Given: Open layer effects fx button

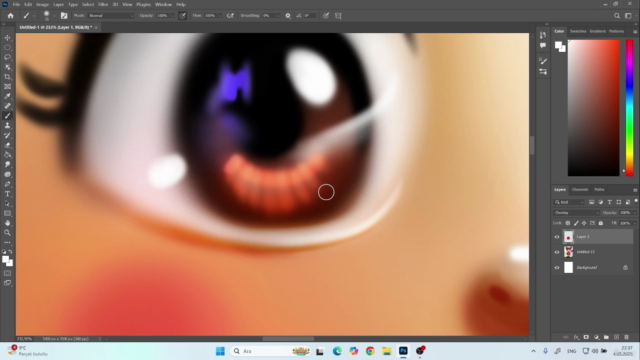Looking at the screenshot, I should 576,337.
